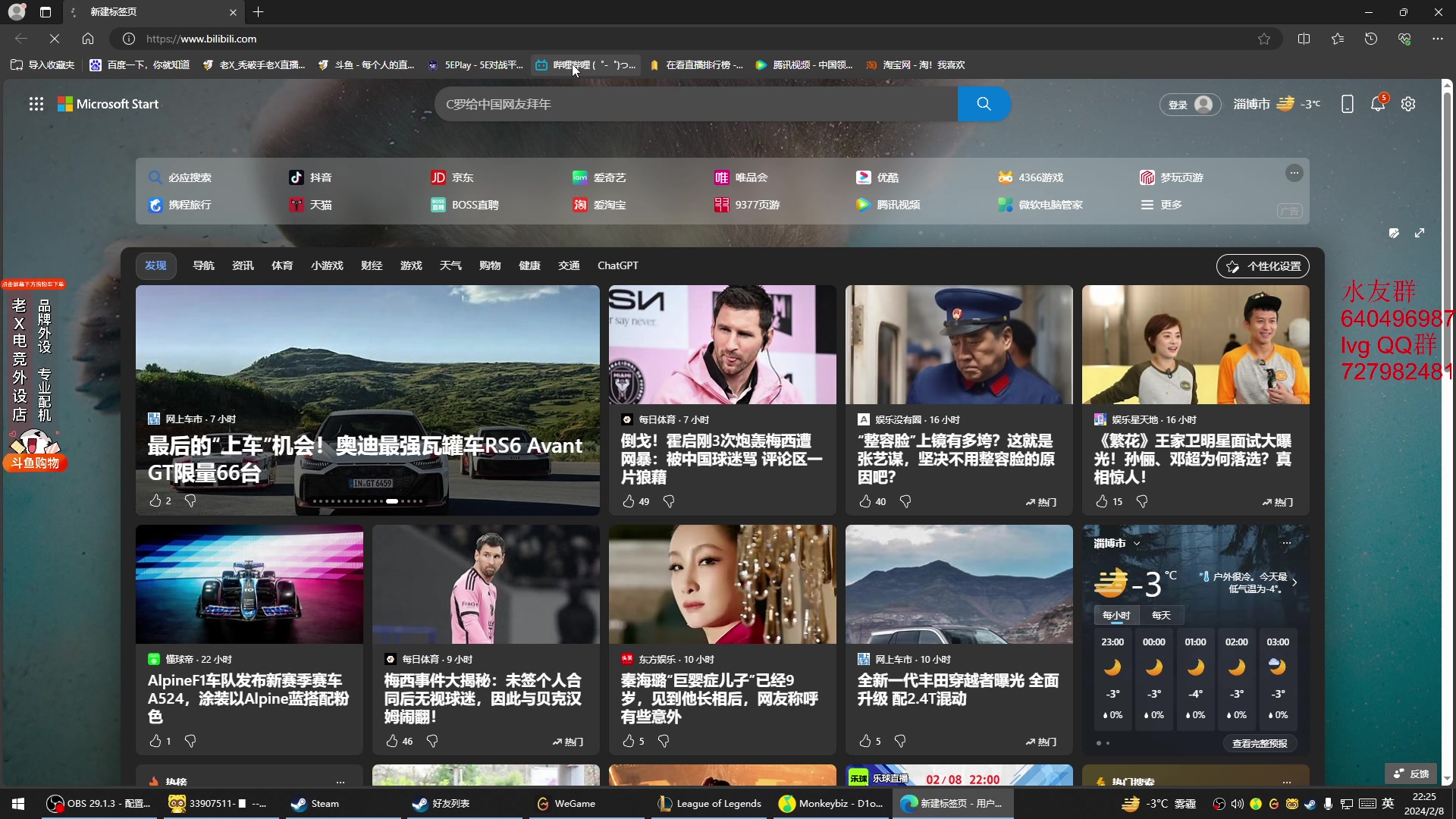Open notifications via the bell icon
The width and height of the screenshot is (1456, 819).
click(1378, 104)
